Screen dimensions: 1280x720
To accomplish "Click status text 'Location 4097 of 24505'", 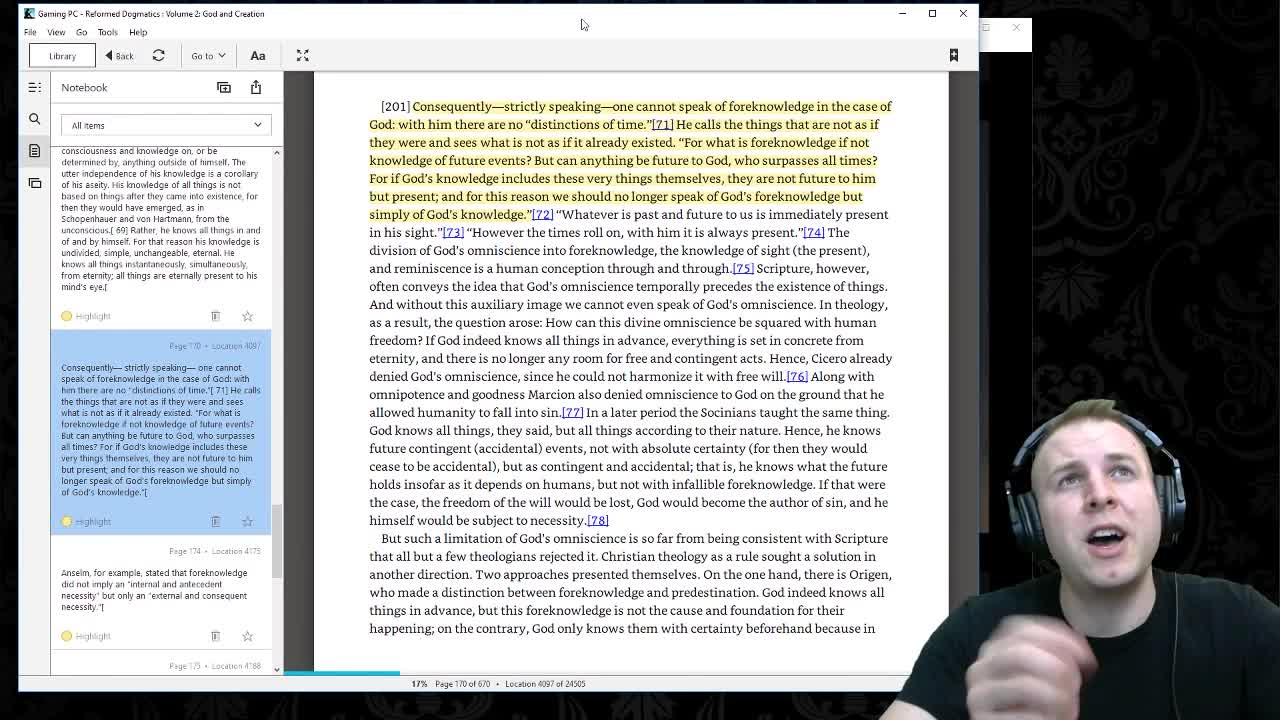I will click(545, 684).
